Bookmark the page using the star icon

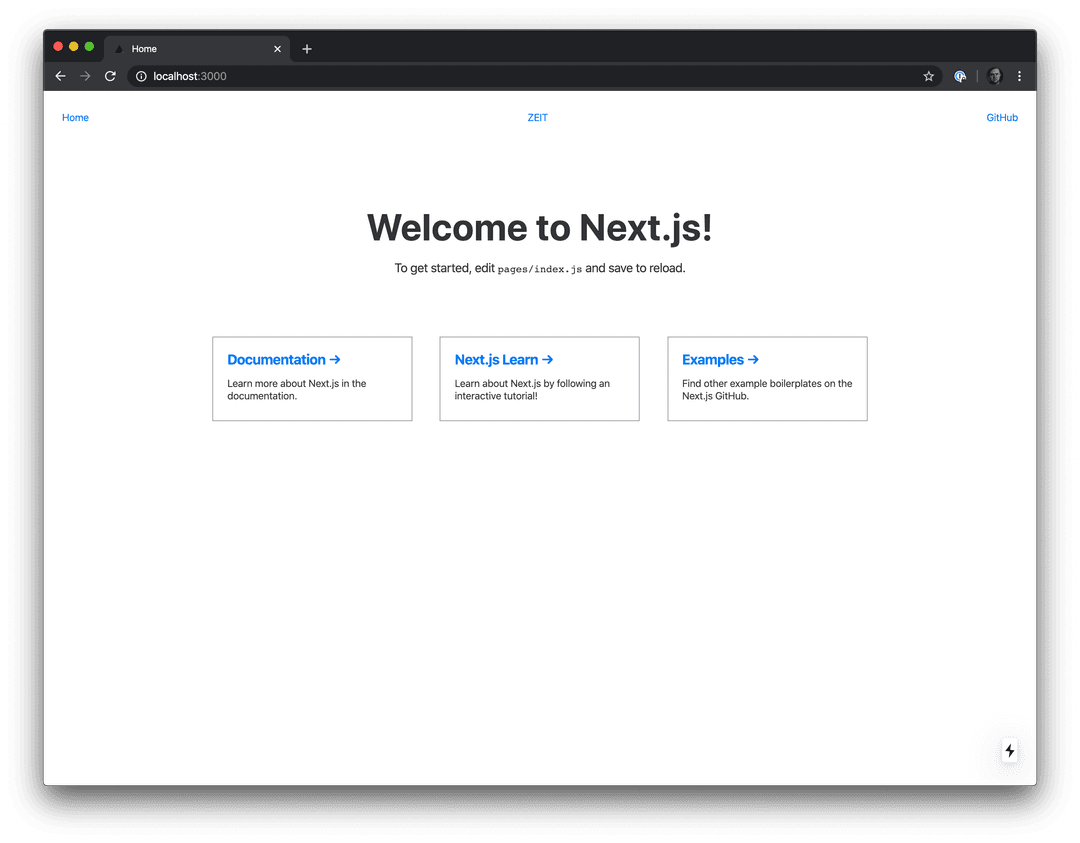928,76
